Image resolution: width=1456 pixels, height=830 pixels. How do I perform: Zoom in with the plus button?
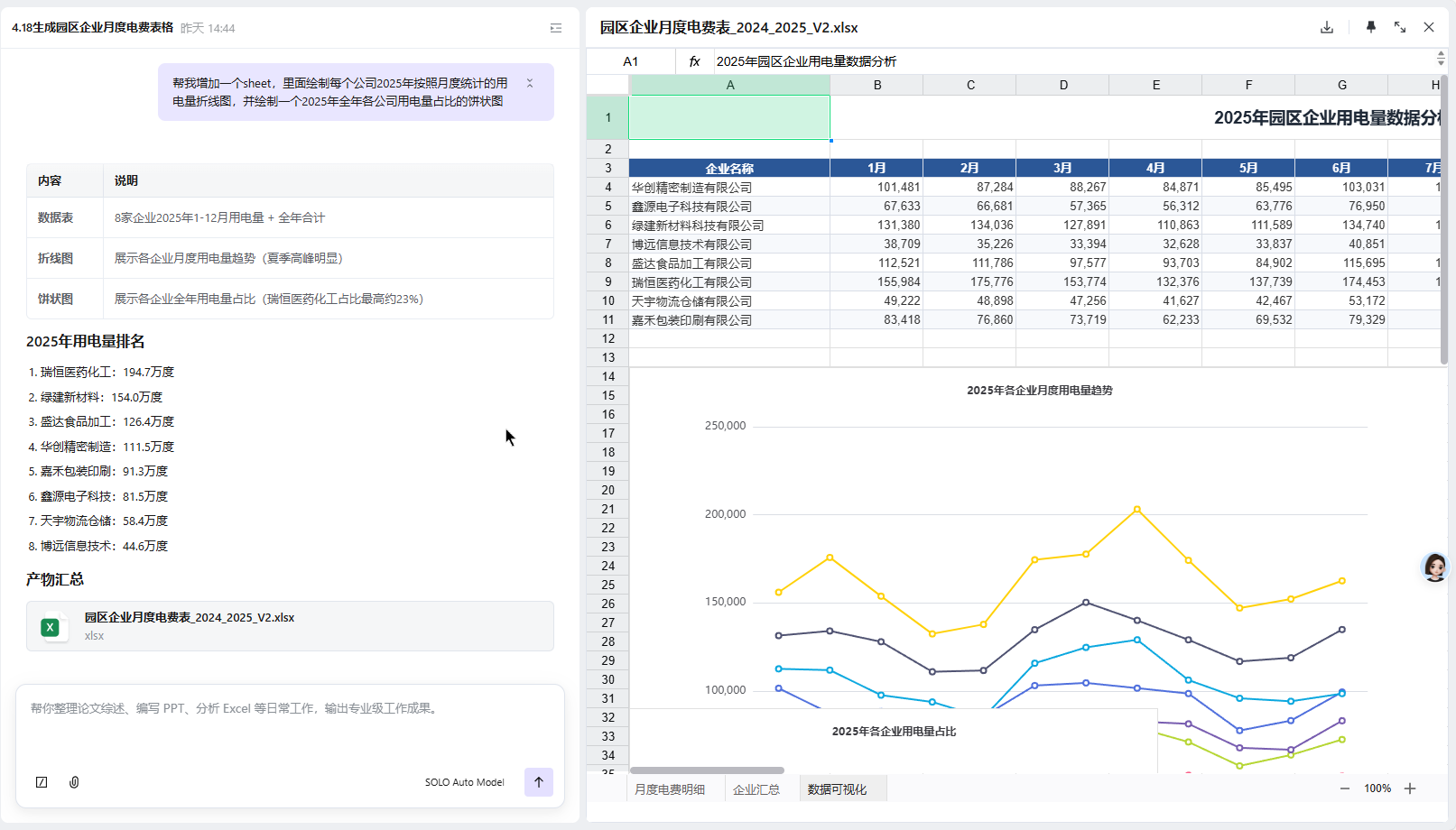click(x=1410, y=788)
